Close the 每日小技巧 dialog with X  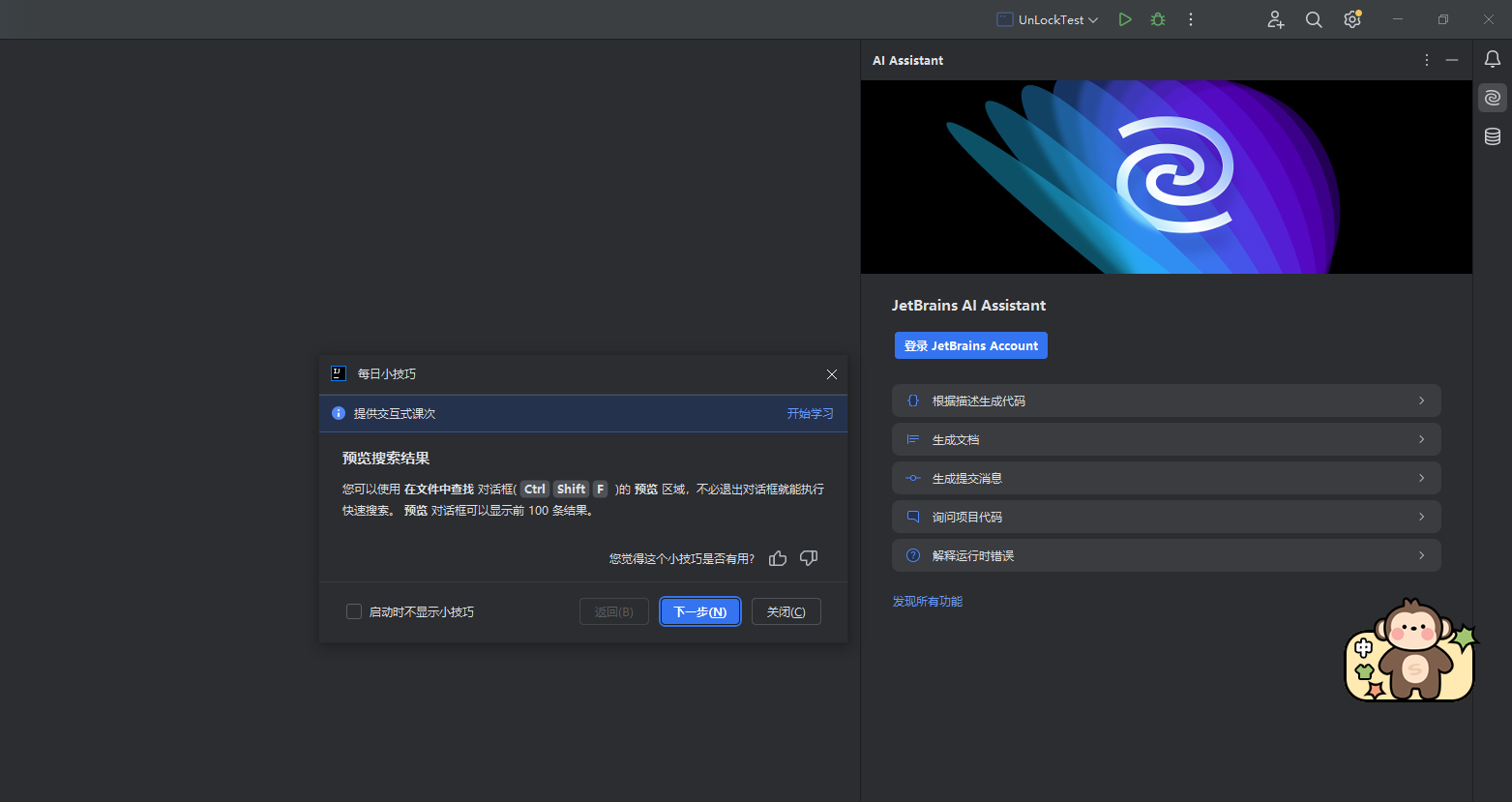(x=832, y=374)
